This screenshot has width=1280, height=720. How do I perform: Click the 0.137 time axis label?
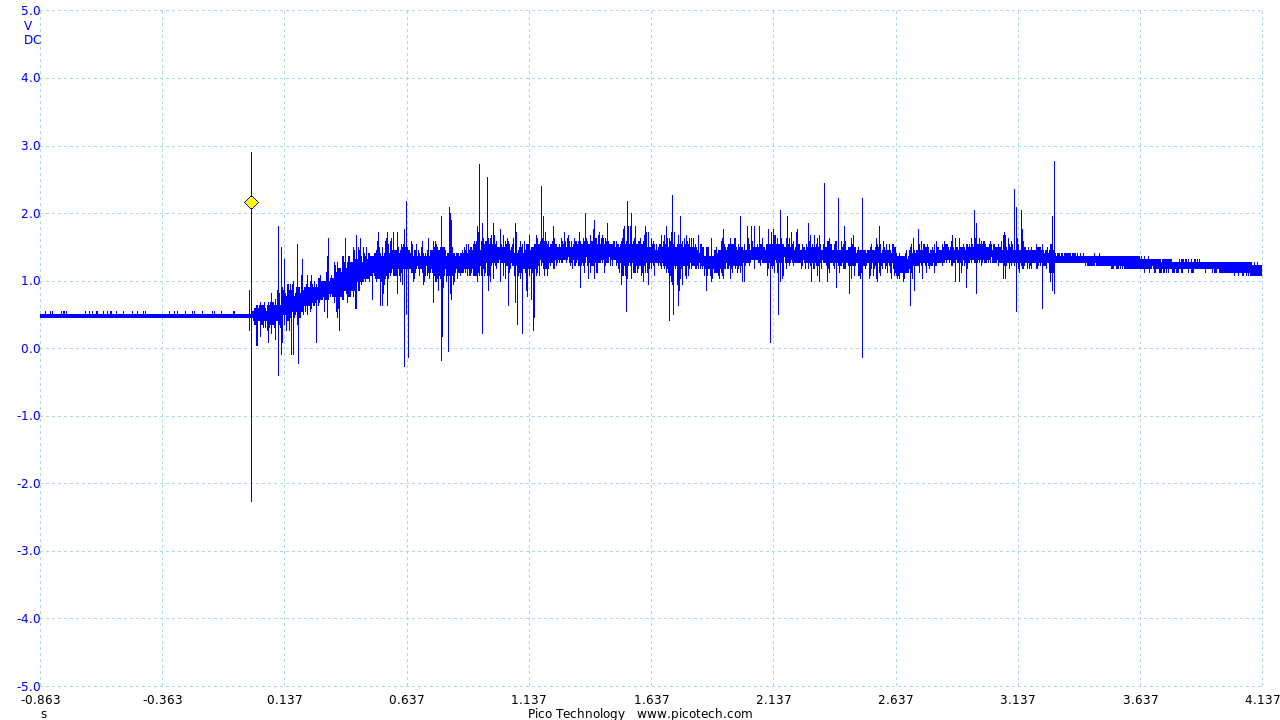point(284,700)
